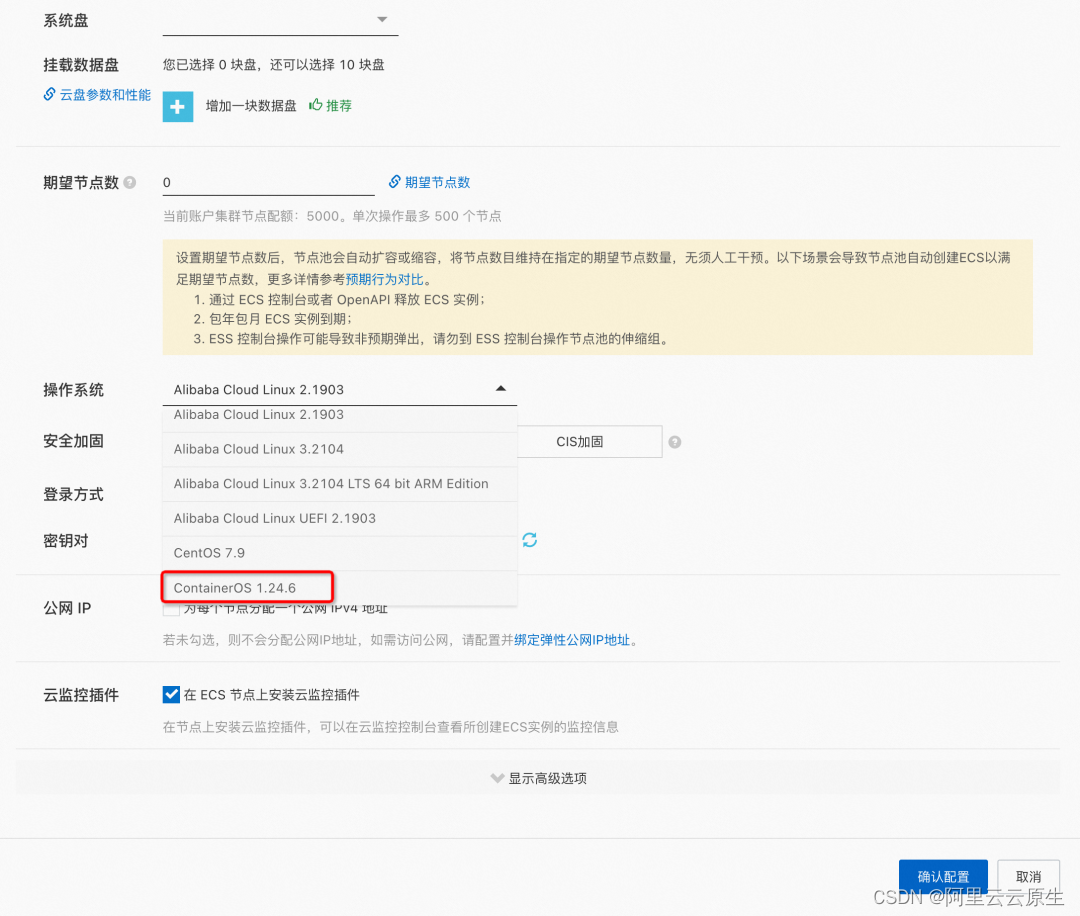Click the 推荐 label text

(x=339, y=105)
